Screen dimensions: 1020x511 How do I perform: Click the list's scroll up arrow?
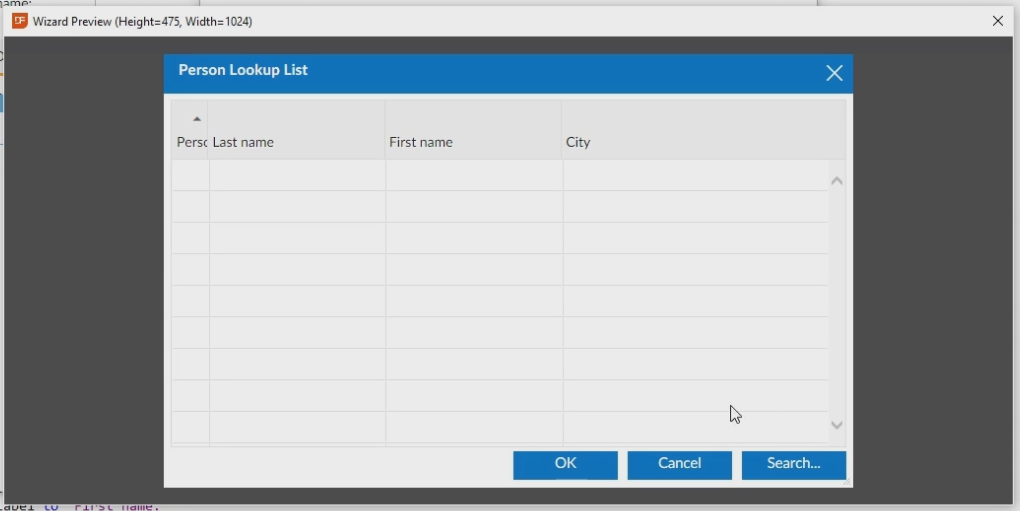837,181
